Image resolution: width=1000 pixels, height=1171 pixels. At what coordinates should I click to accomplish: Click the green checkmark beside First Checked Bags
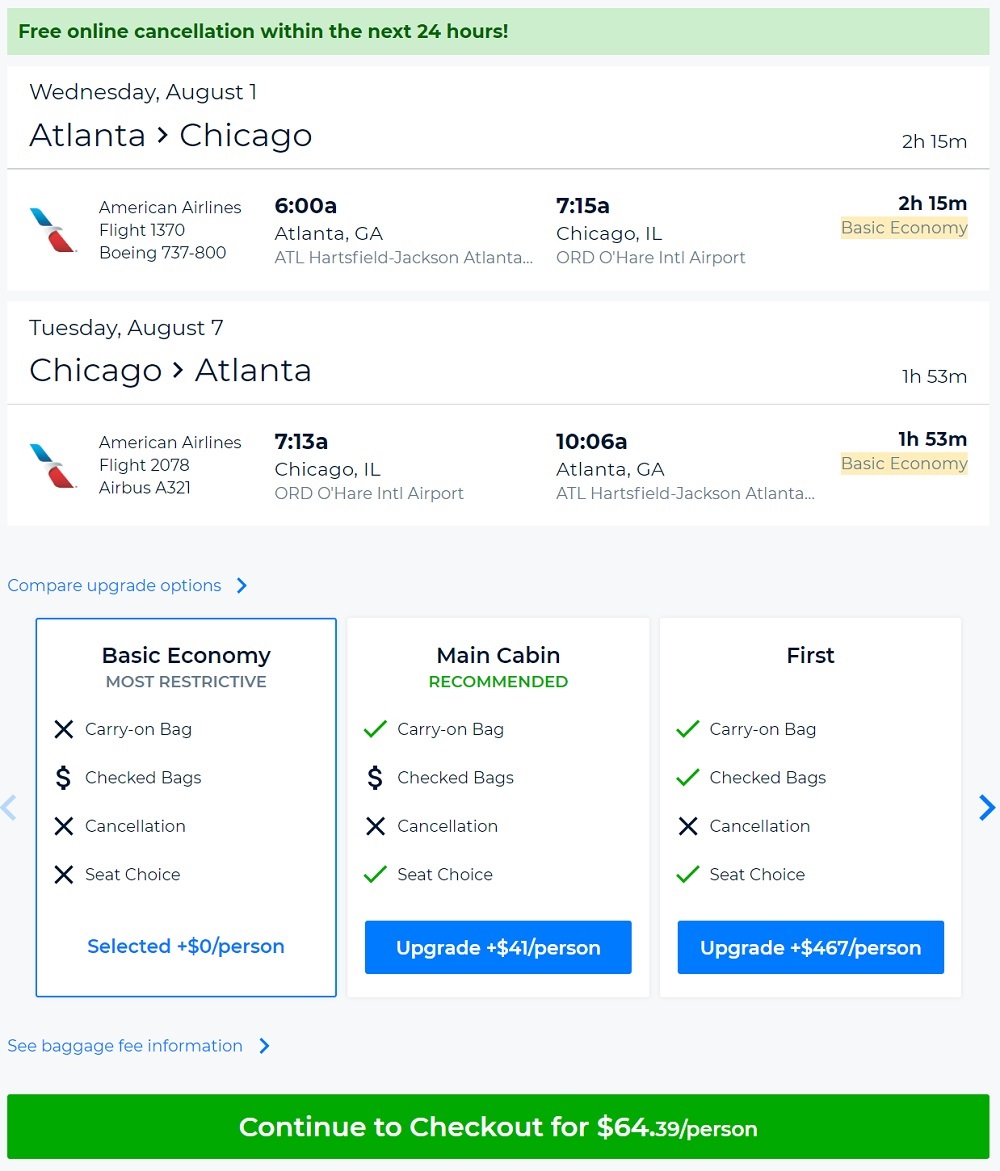687,778
